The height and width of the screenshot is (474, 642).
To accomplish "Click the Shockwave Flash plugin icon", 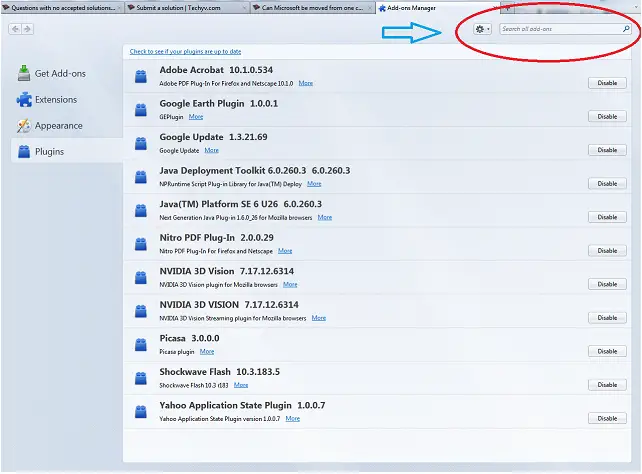I will (x=141, y=379).
